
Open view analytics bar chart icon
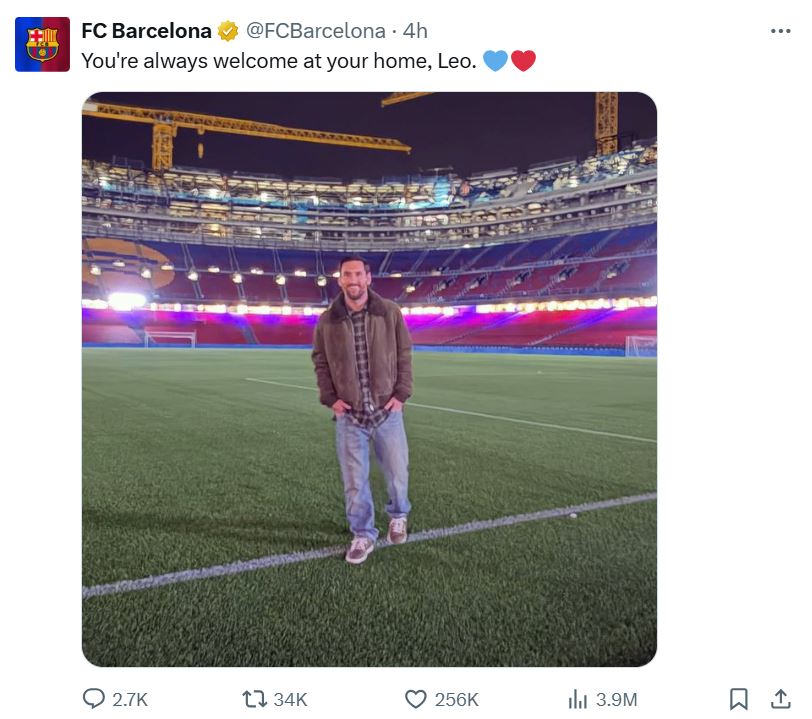click(578, 699)
